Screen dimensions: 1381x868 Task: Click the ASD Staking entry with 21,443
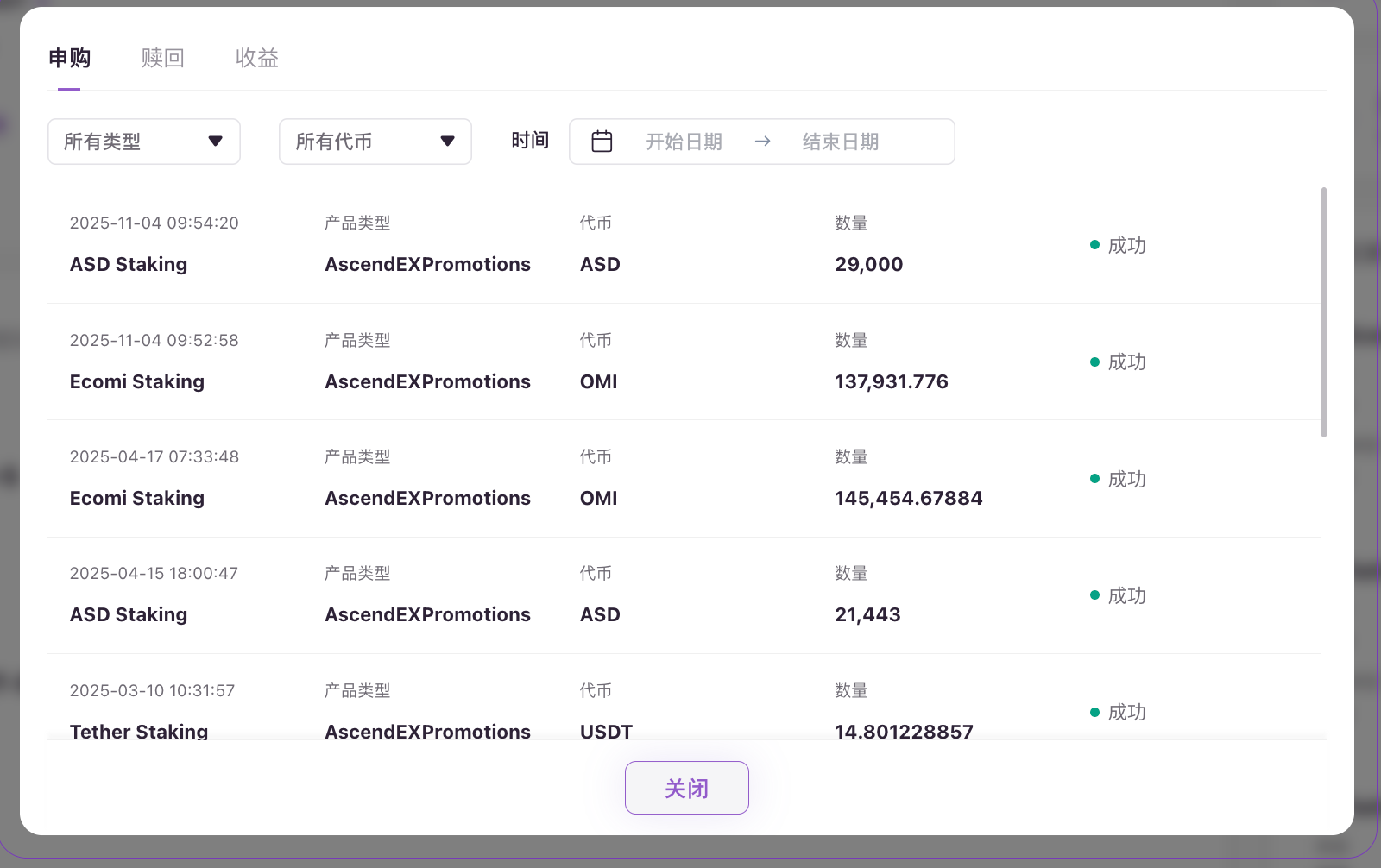129,614
